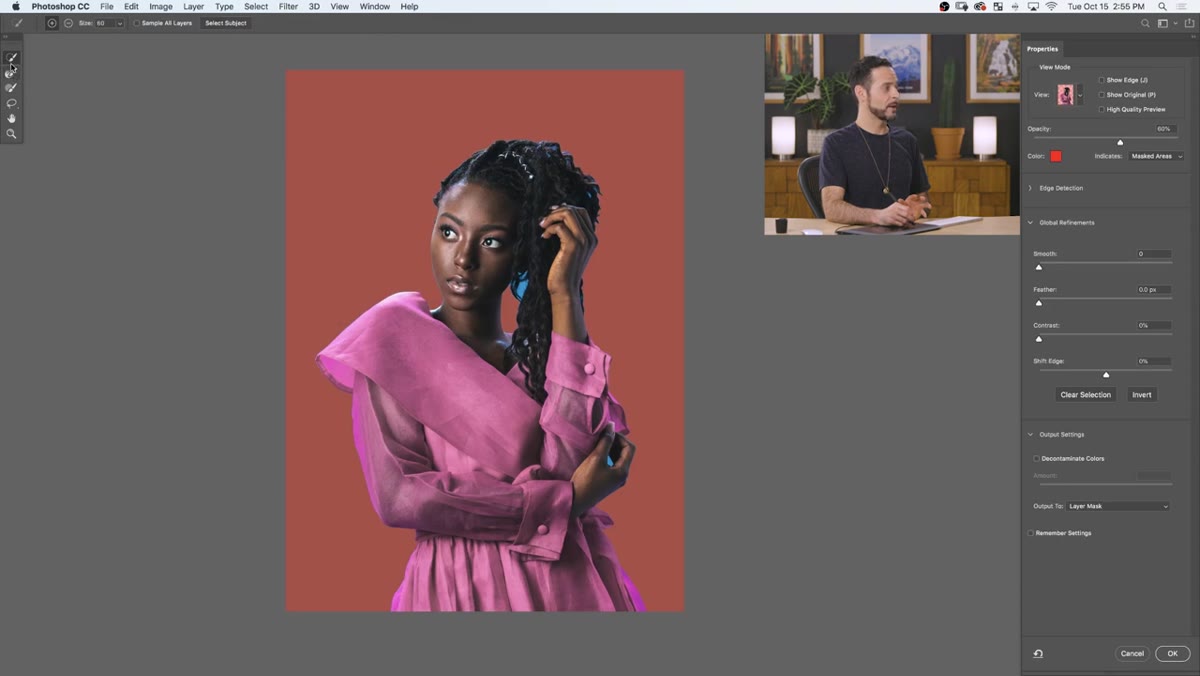Screen dimensions: 1200x676
Task: Select the Brush tool in toolbox
Action: pos(11,88)
